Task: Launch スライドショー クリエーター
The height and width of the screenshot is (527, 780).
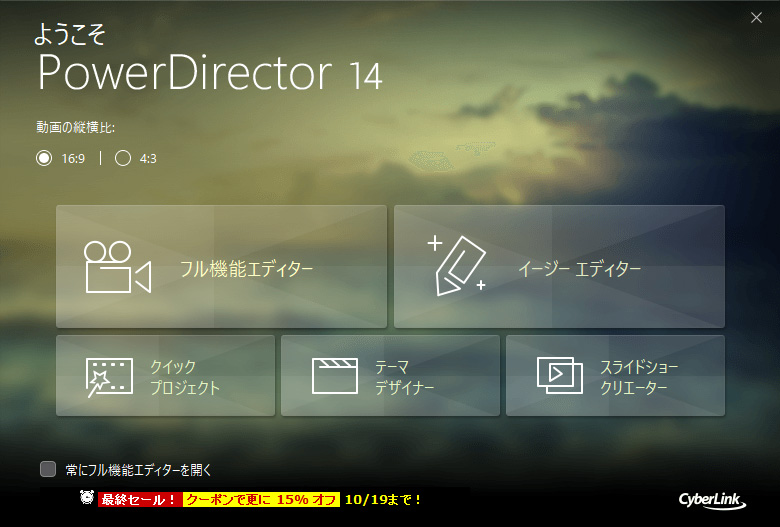Action: [615, 375]
